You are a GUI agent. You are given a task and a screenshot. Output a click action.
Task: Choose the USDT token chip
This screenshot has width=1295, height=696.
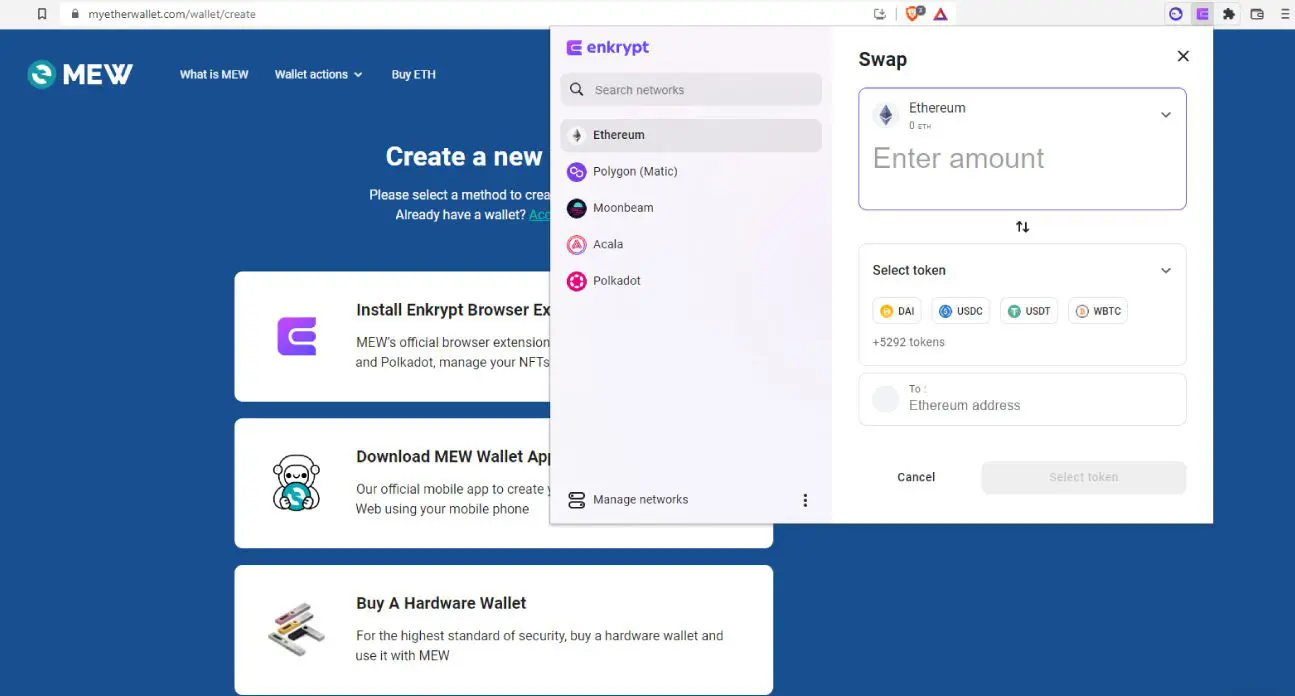[x=1029, y=311]
